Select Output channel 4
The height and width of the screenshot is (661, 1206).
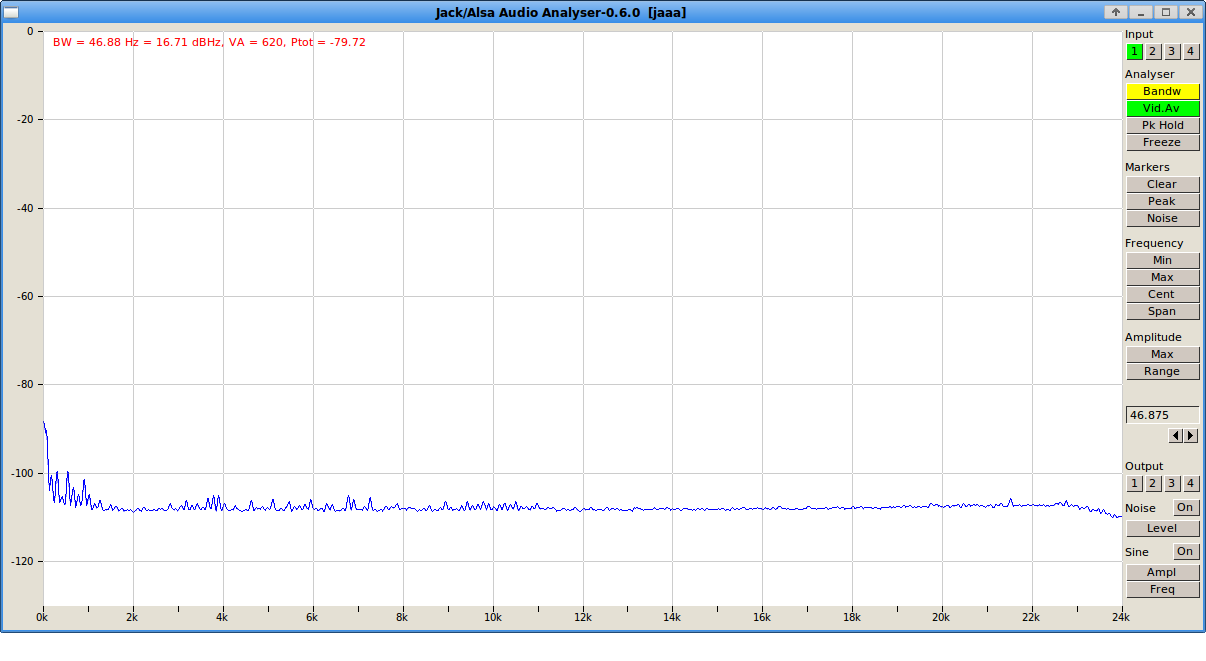pos(1190,483)
